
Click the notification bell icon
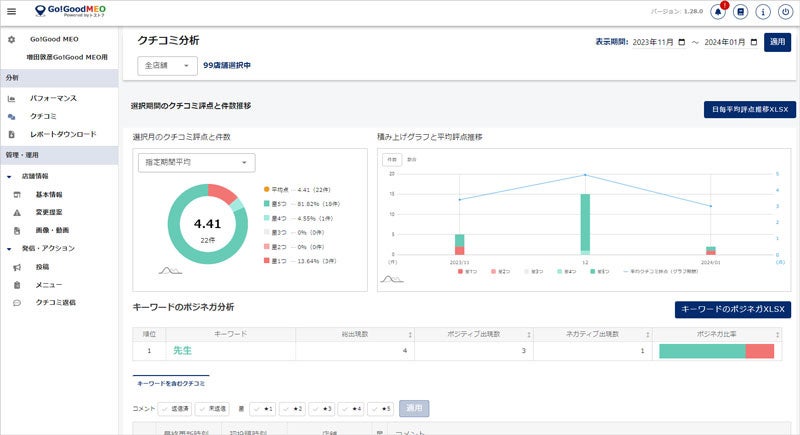tap(717, 12)
